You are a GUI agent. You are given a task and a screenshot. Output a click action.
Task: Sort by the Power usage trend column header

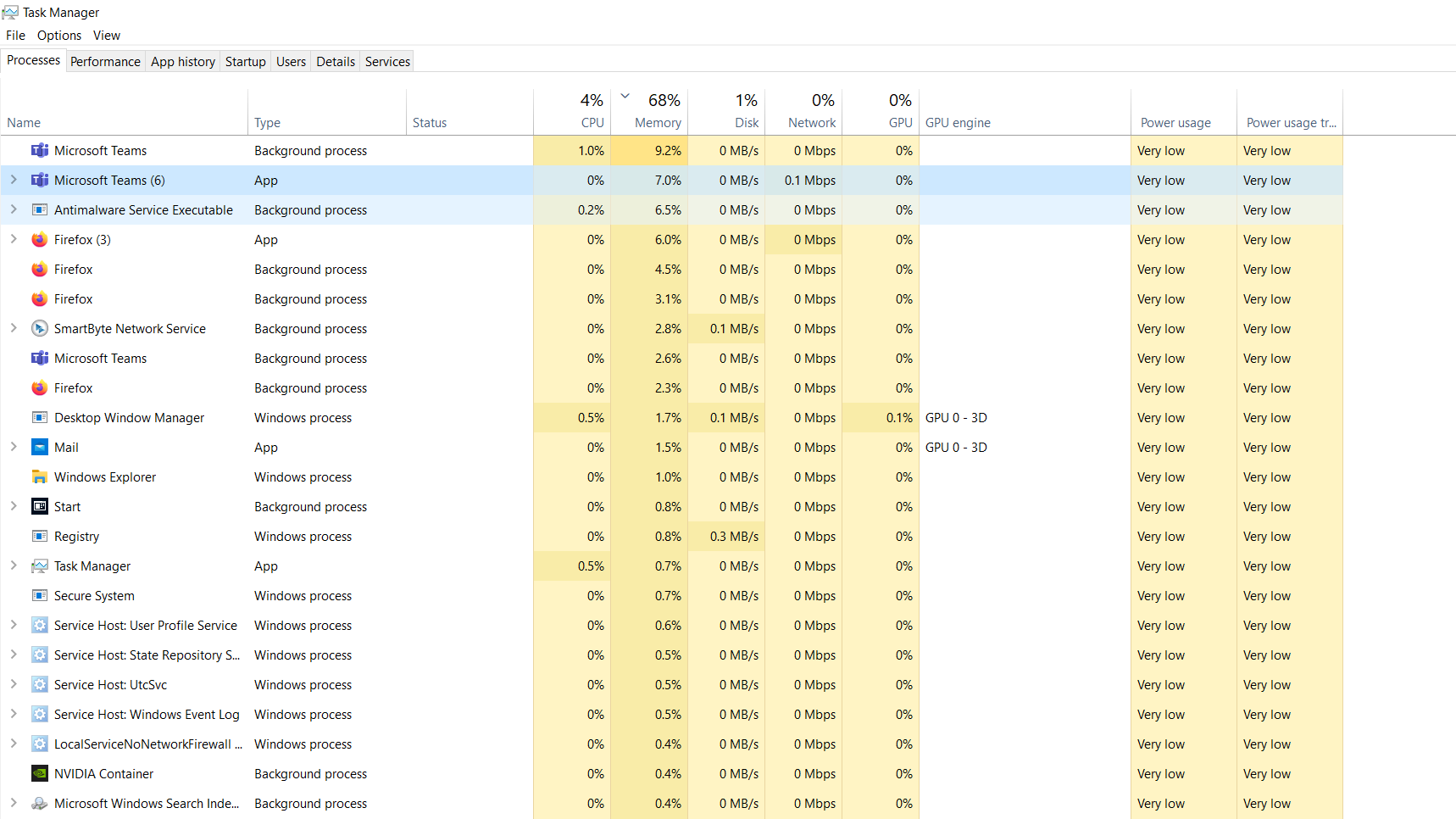1290,112
